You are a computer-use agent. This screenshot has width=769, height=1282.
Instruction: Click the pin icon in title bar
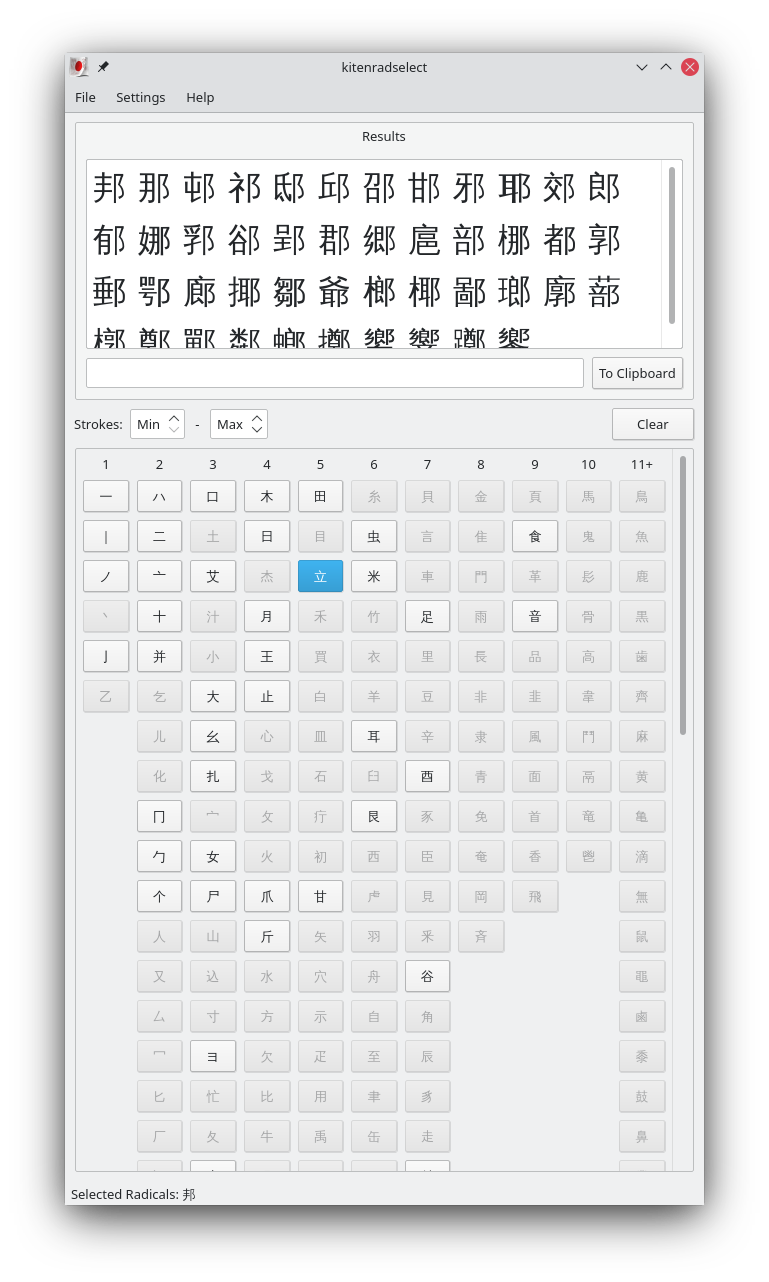[x=103, y=67]
